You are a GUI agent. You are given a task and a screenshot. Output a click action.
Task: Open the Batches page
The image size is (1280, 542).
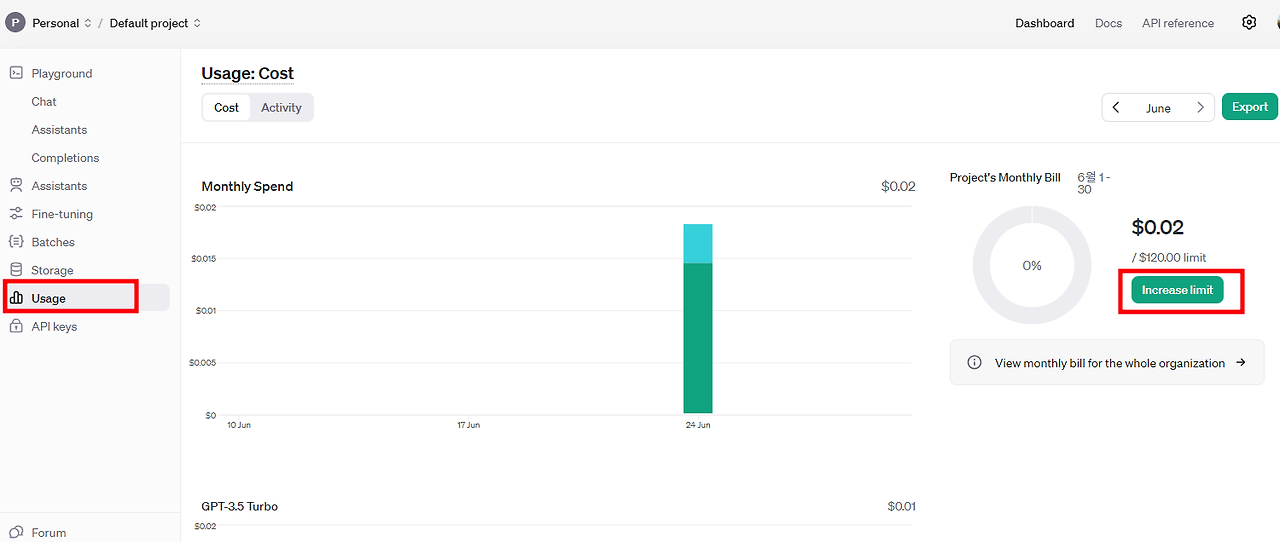pyautogui.click(x=53, y=242)
